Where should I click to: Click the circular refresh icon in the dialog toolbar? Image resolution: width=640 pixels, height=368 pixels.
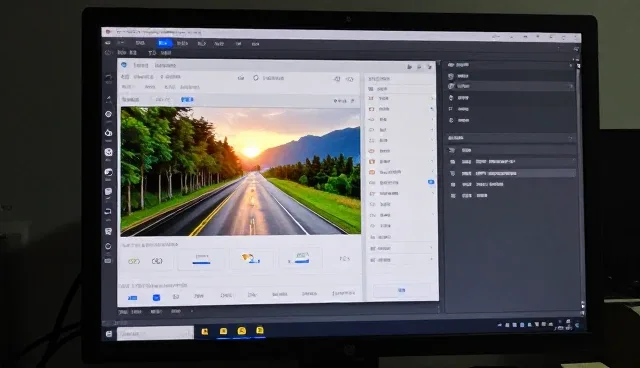click(256, 78)
